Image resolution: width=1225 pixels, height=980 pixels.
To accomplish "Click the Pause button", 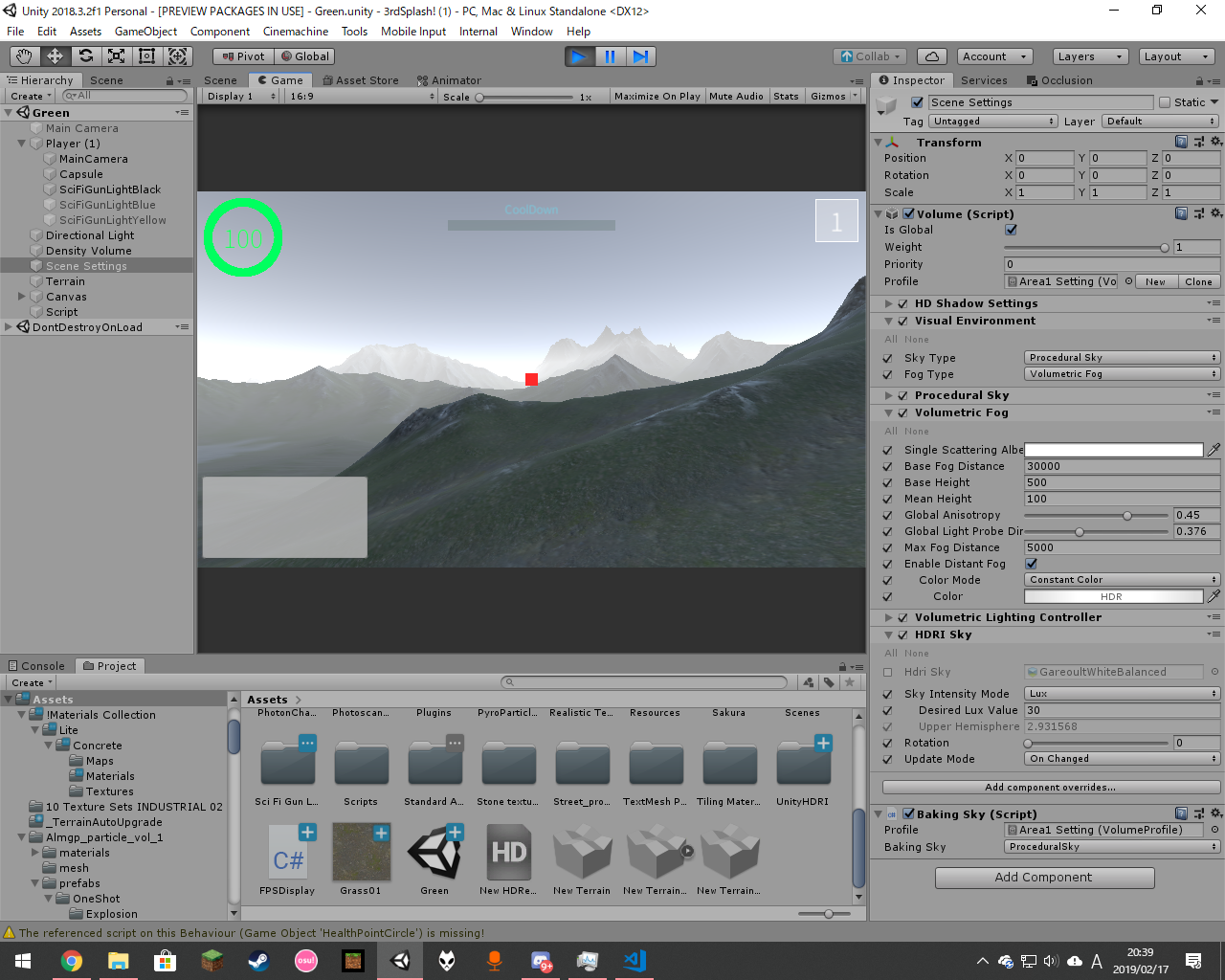I will 610,56.
